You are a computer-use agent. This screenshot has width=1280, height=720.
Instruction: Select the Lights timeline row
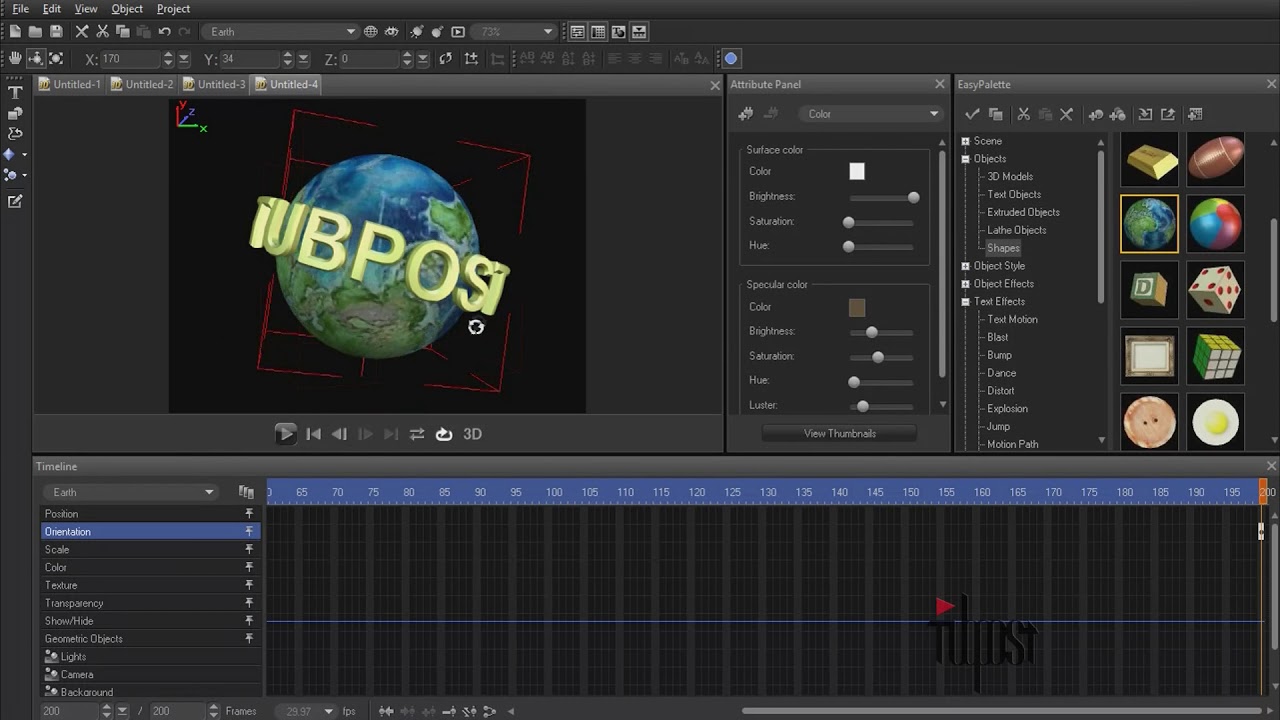(x=150, y=657)
